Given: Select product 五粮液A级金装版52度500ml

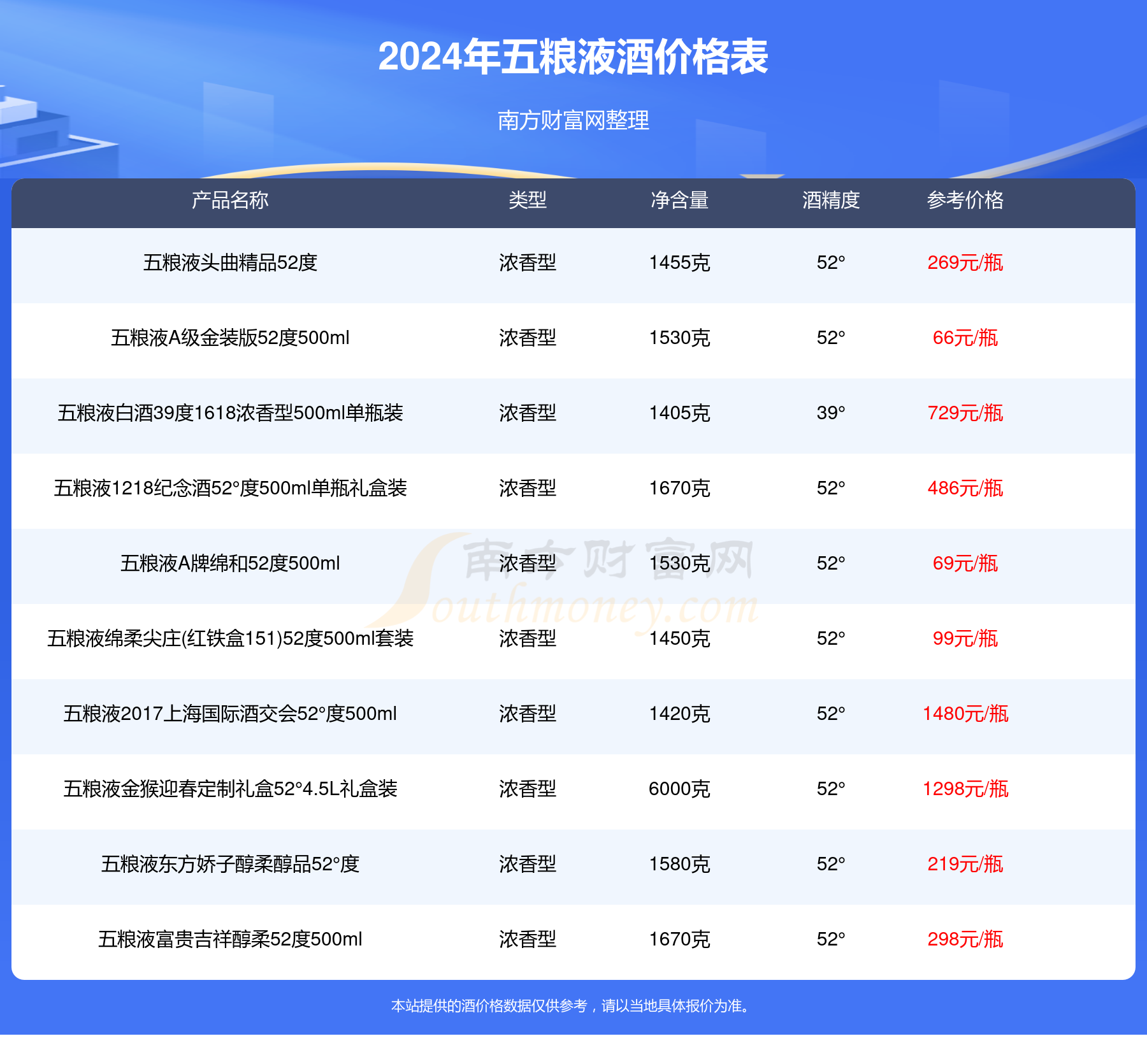Looking at the screenshot, I should point(230,338).
